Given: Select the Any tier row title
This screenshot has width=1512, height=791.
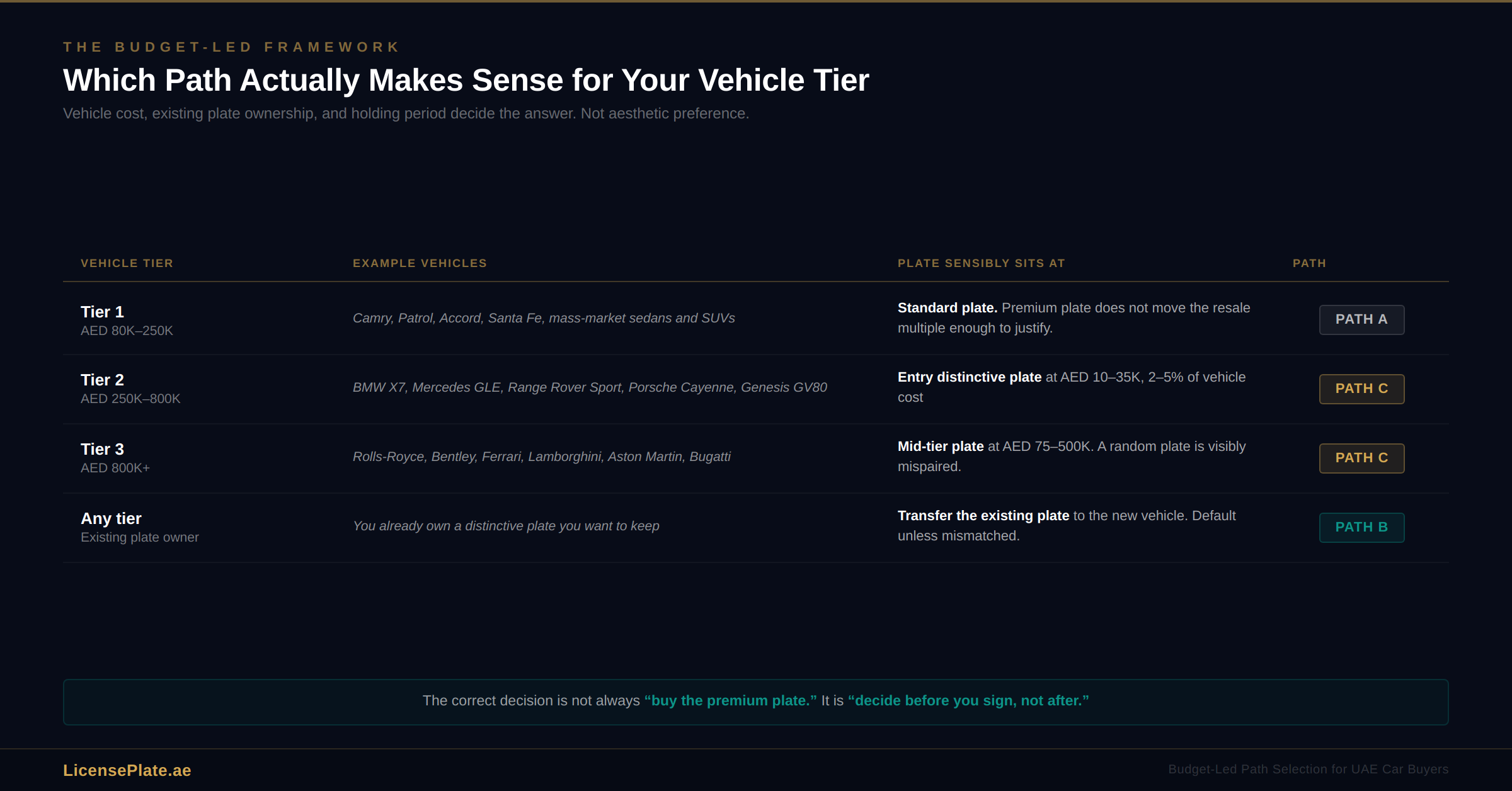Looking at the screenshot, I should [x=111, y=518].
